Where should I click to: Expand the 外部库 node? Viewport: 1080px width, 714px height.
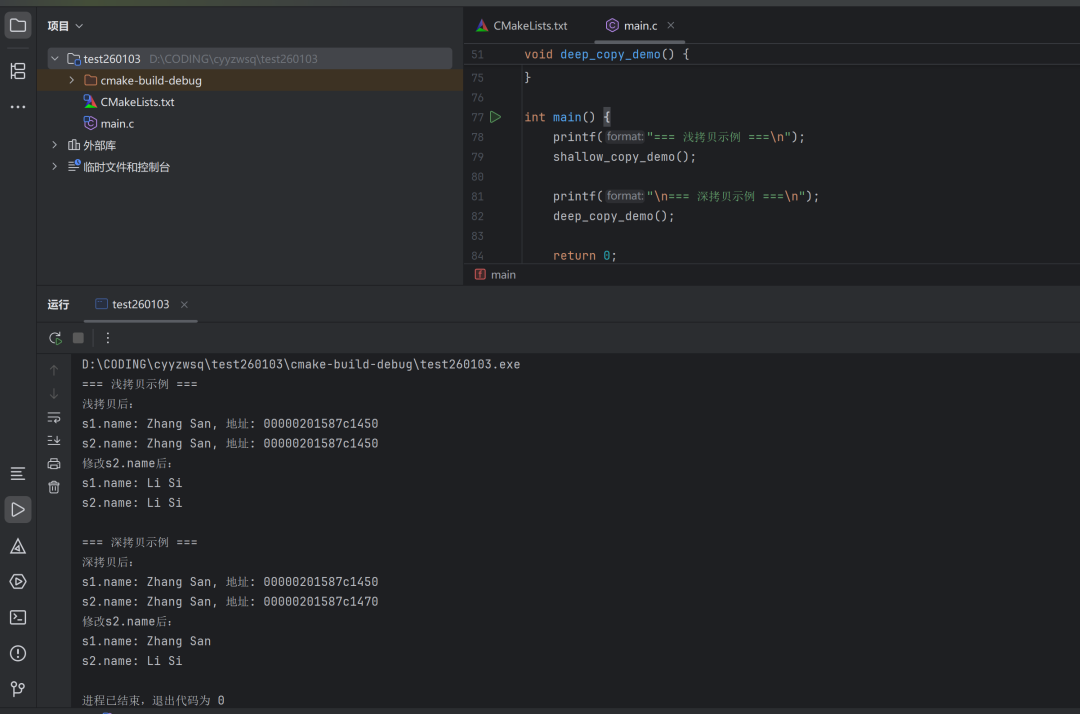tap(55, 145)
